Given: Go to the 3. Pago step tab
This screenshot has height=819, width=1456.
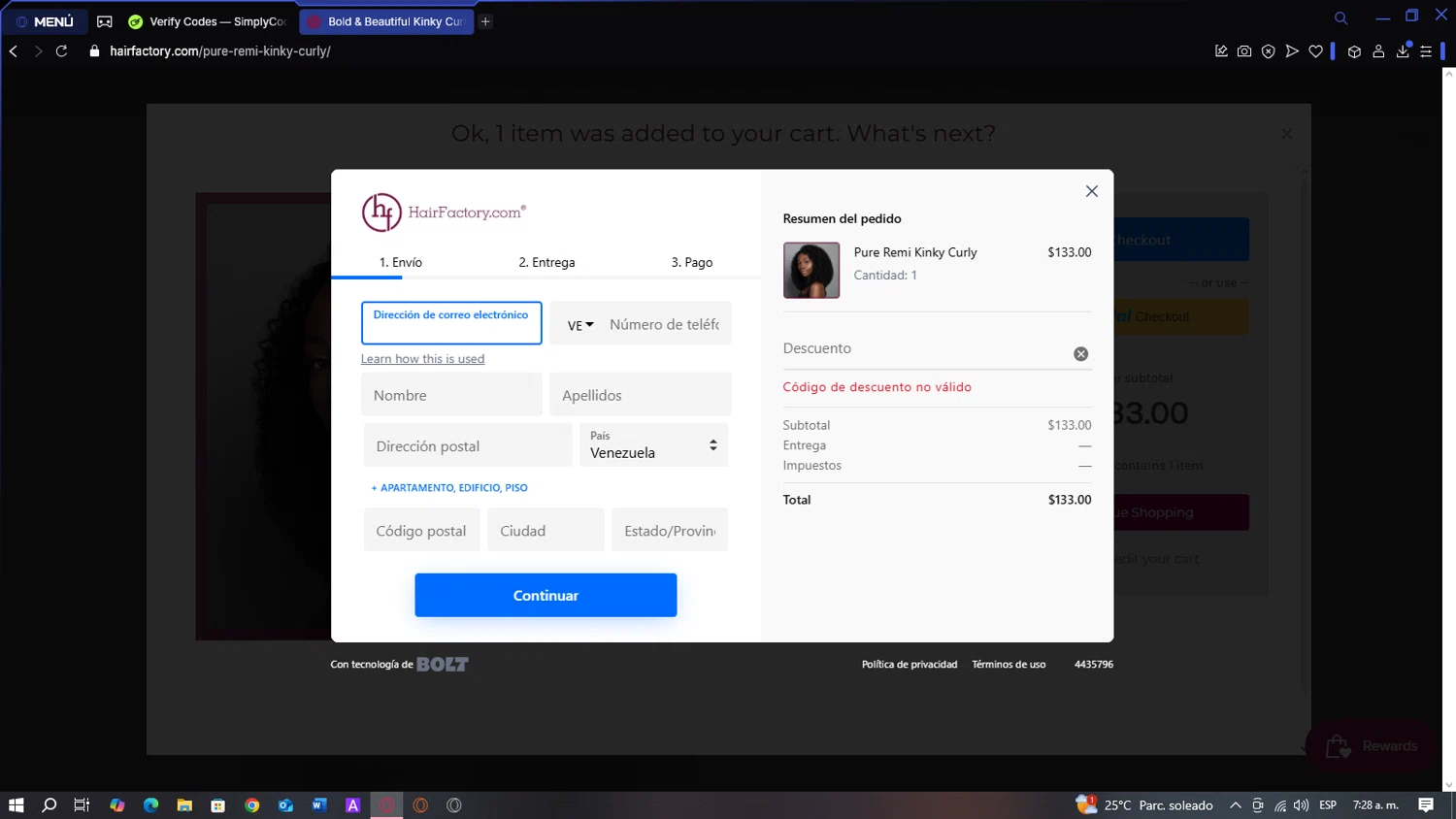Looking at the screenshot, I should (692, 262).
